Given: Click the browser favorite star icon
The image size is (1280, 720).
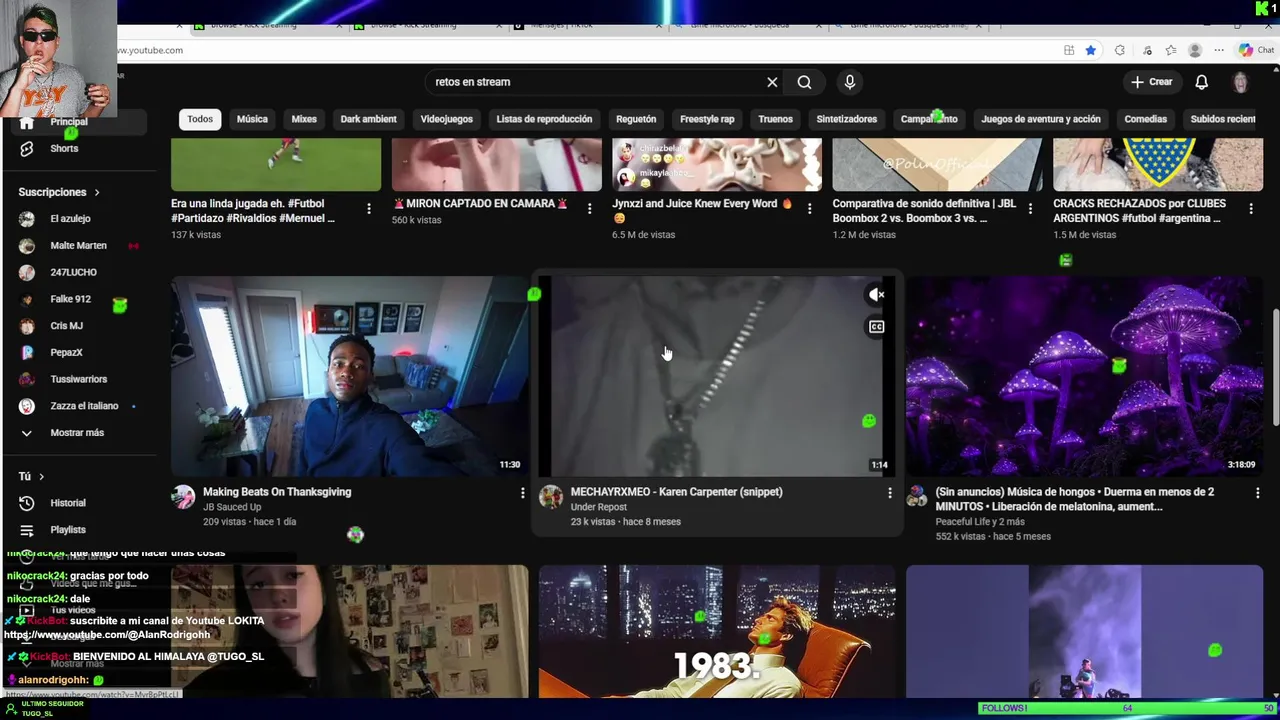Looking at the screenshot, I should (x=1091, y=50).
